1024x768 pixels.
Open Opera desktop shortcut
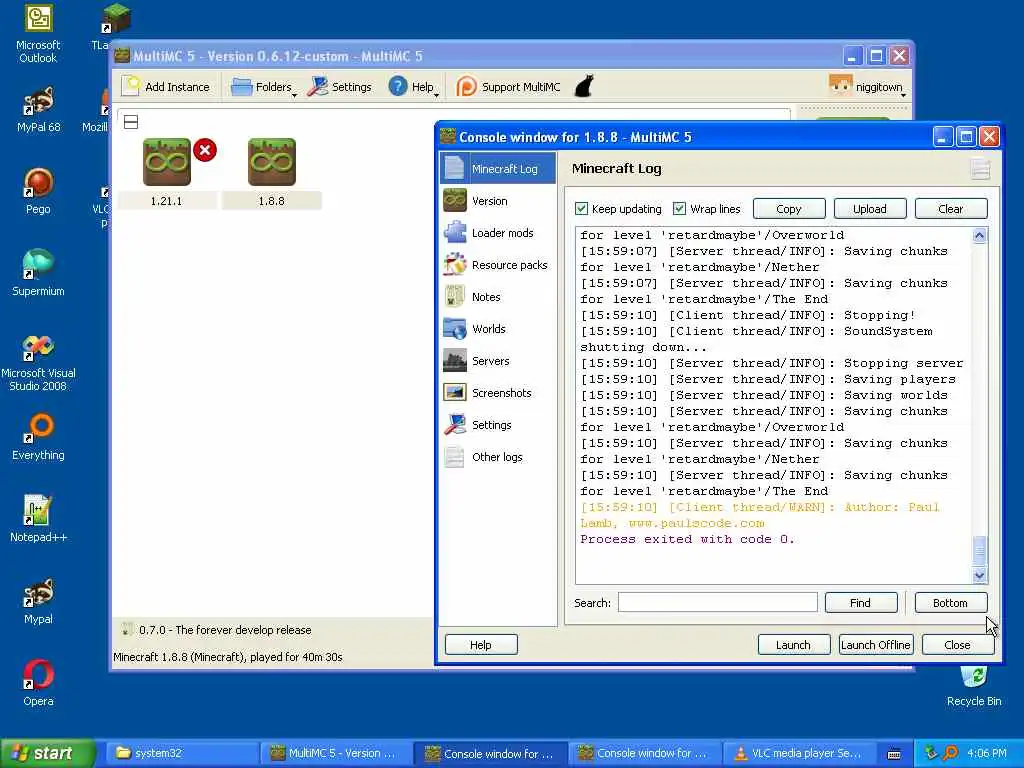(38, 683)
